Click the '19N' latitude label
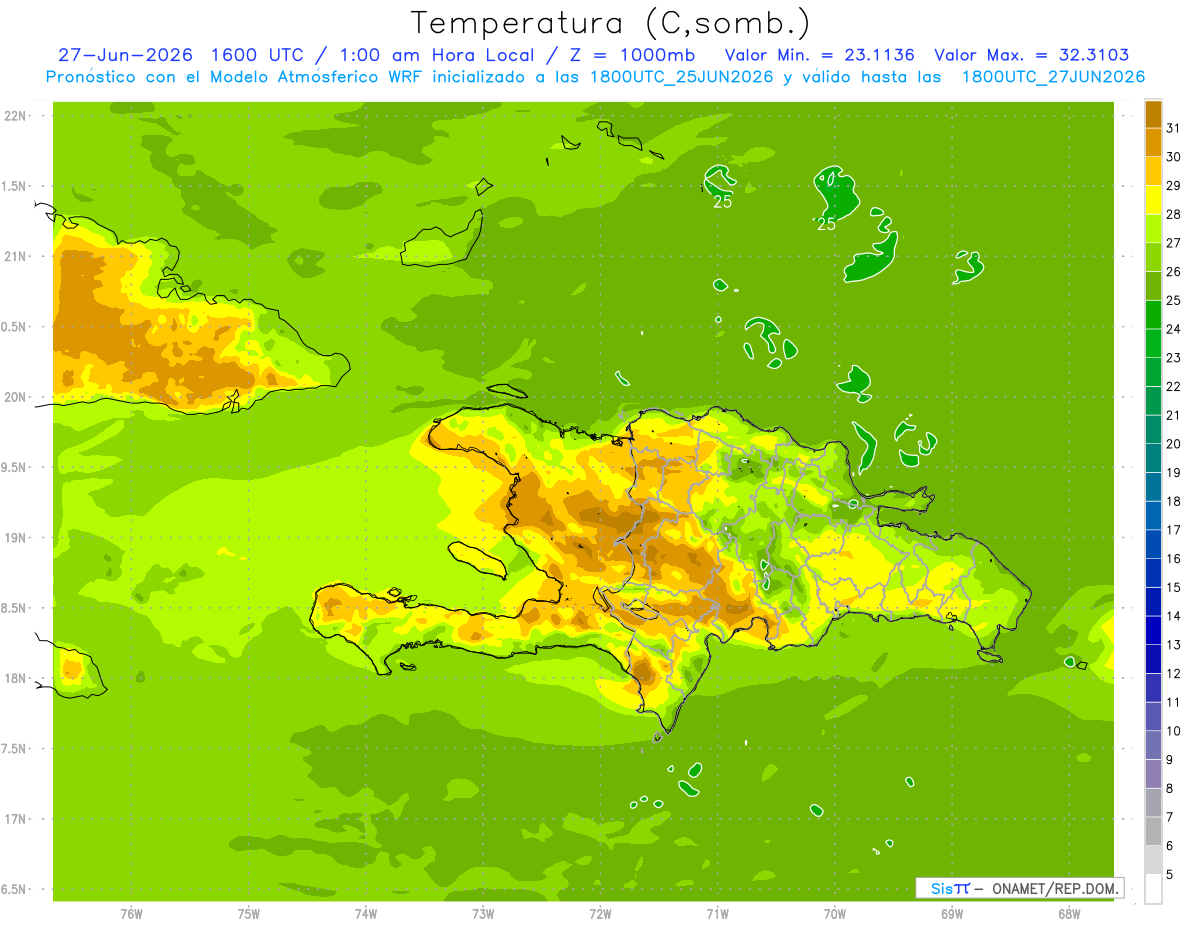 15,538
